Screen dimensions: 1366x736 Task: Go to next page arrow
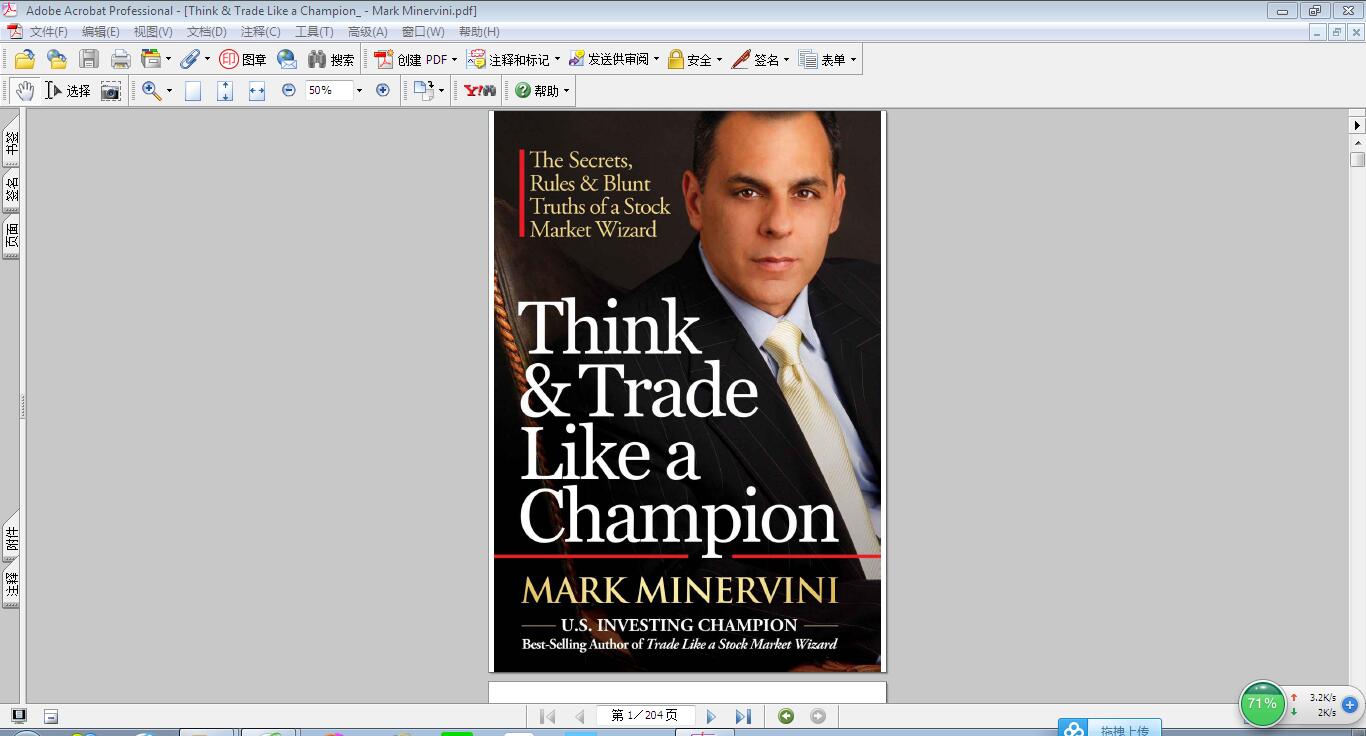pyautogui.click(x=711, y=716)
